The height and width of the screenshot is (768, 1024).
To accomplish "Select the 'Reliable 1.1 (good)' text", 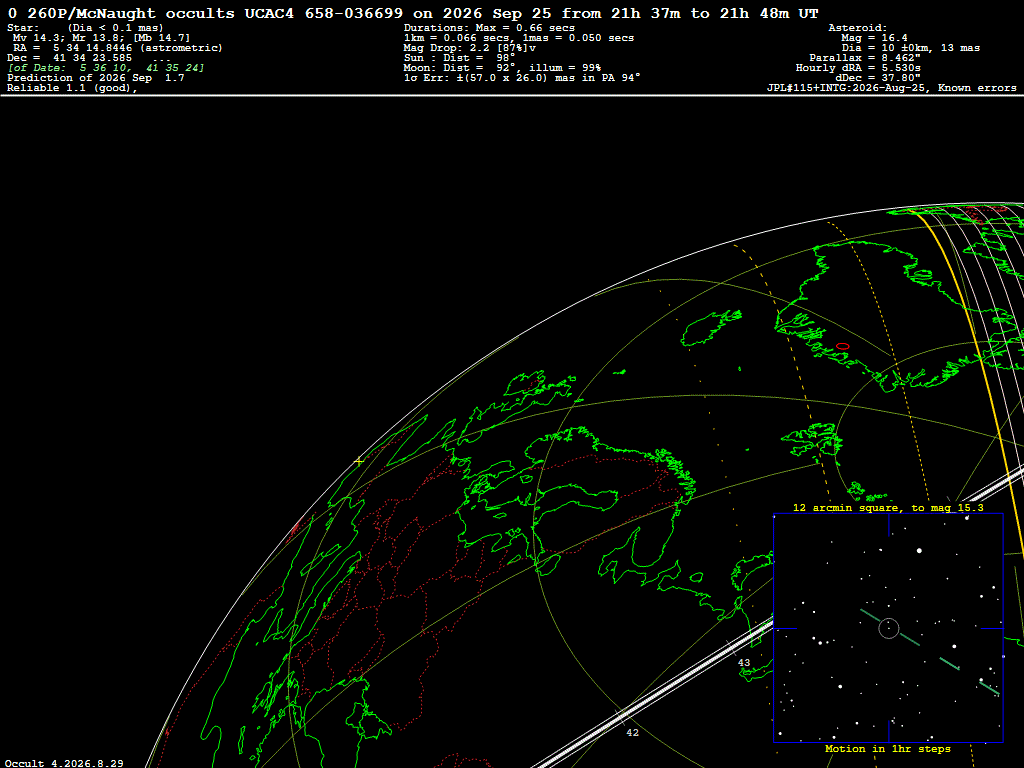I will tap(72, 88).
